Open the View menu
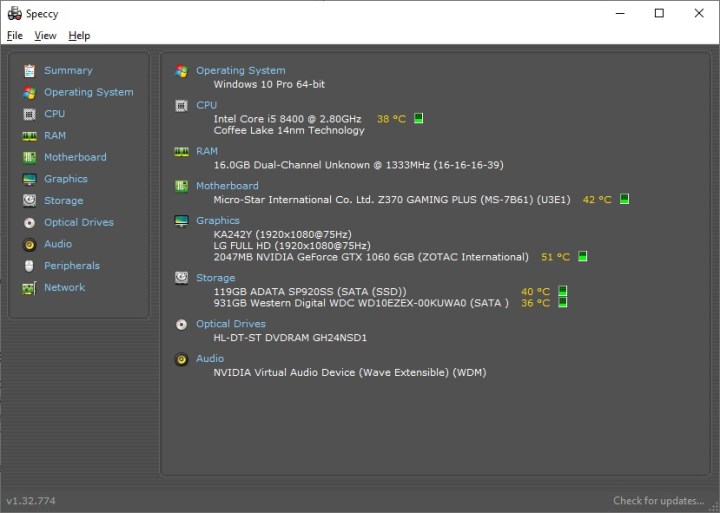Image resolution: width=720 pixels, height=513 pixels. point(45,36)
